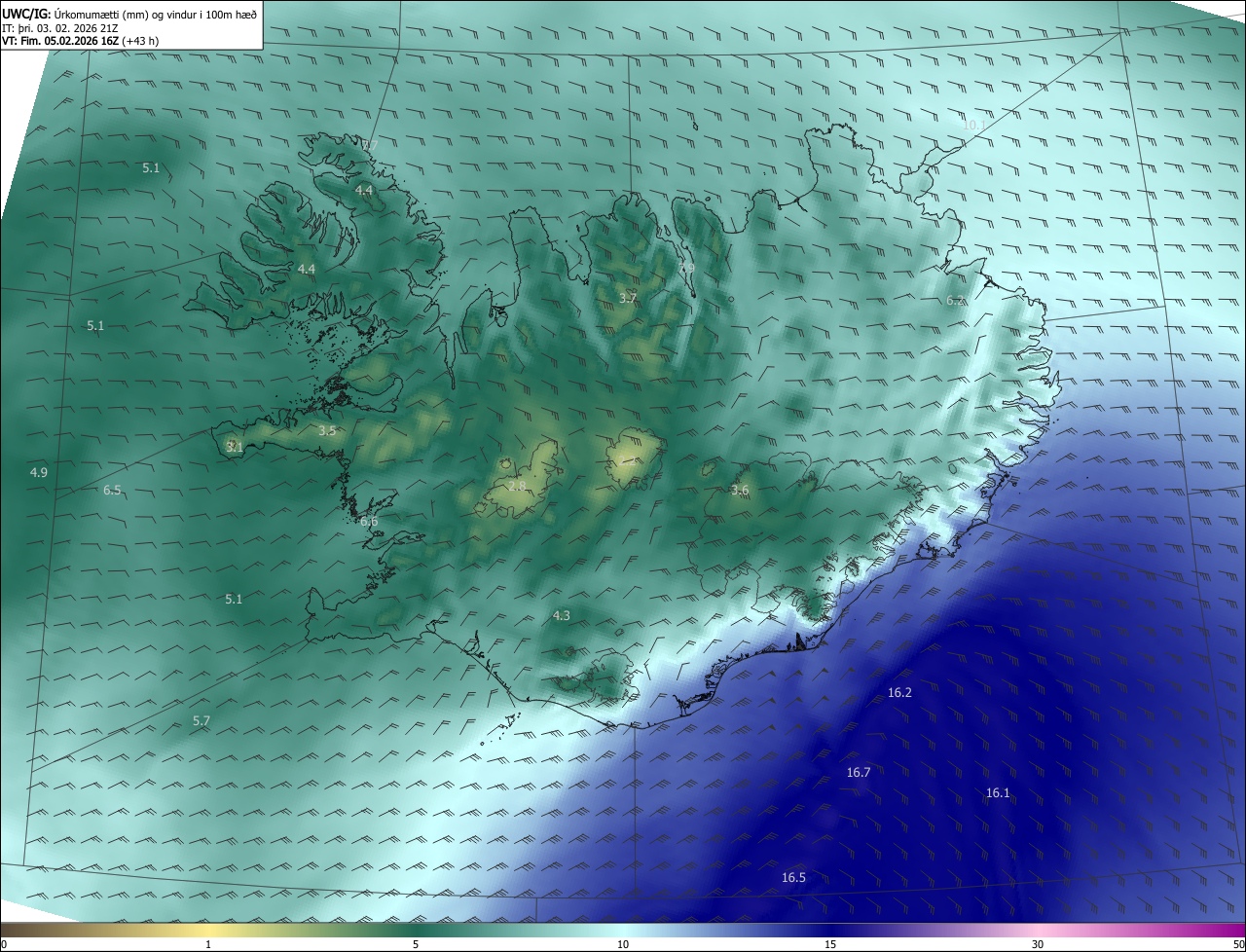
Task: Click the colorbar tick label 10
Action: [623, 944]
